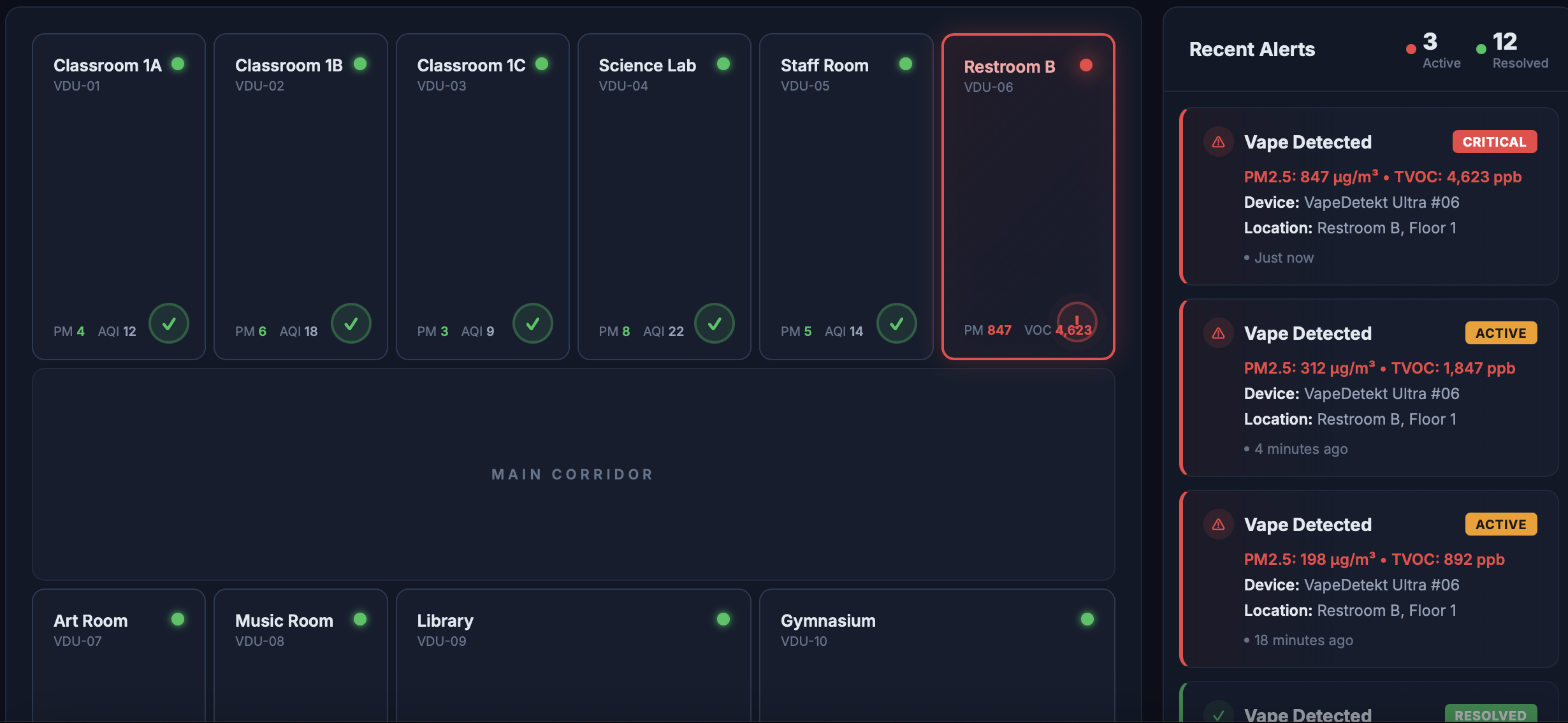Toggle the green status dot on Art Room
Screen dimensions: 1568x723
click(179, 618)
